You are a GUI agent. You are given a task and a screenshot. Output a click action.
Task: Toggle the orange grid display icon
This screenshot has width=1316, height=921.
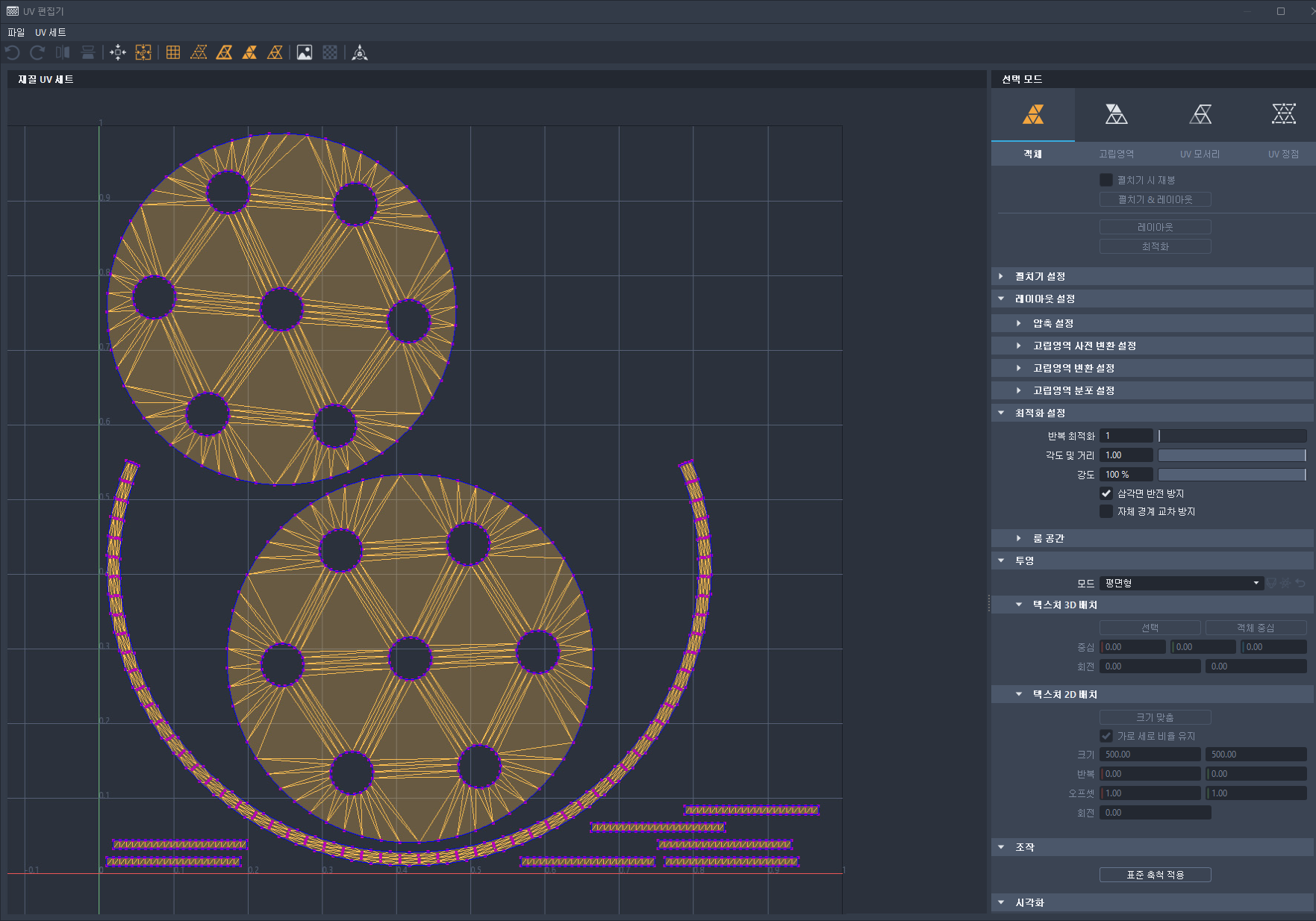pyautogui.click(x=173, y=52)
